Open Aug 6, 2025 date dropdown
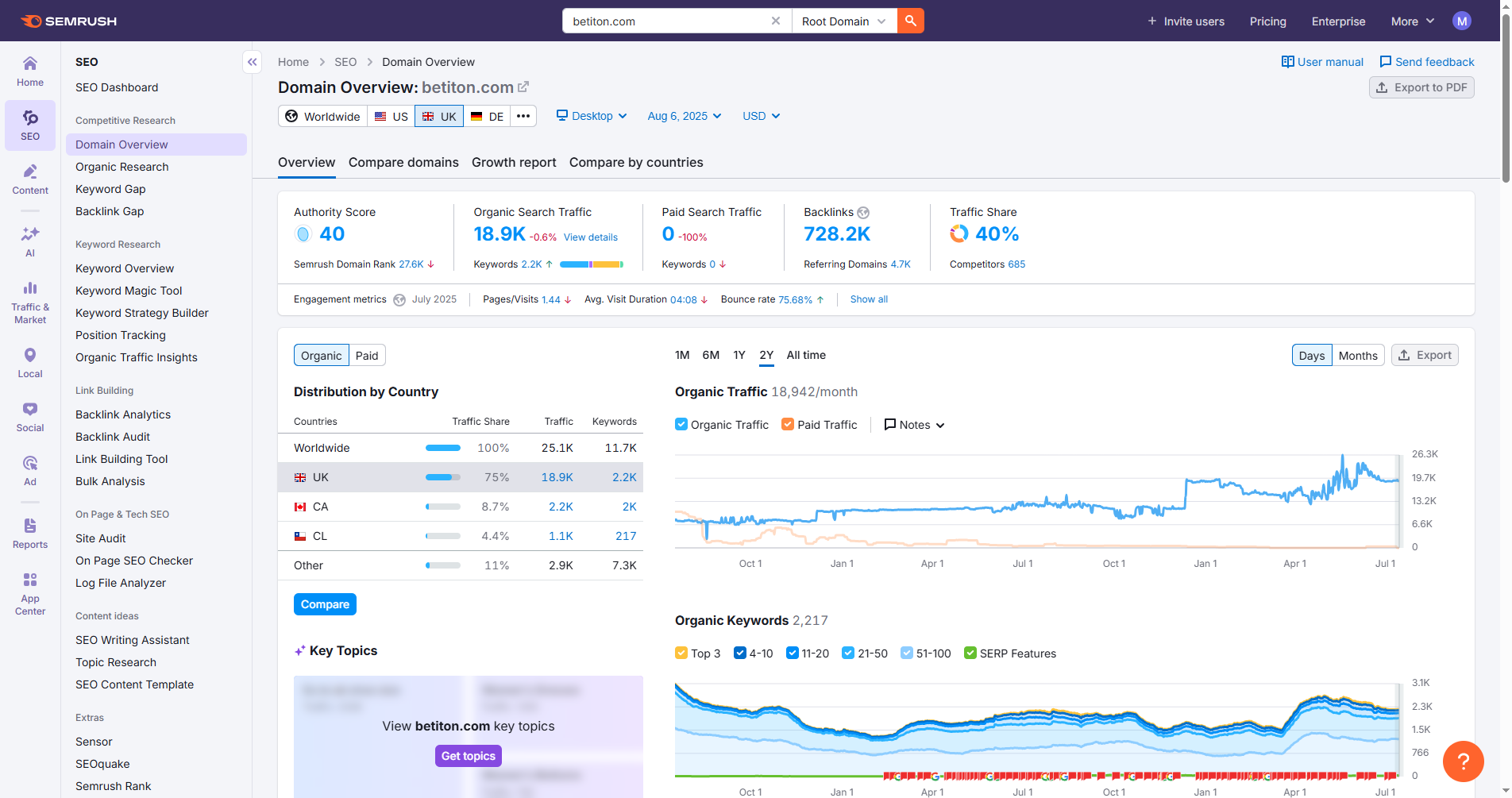This screenshot has height=798, width=1512. [685, 116]
